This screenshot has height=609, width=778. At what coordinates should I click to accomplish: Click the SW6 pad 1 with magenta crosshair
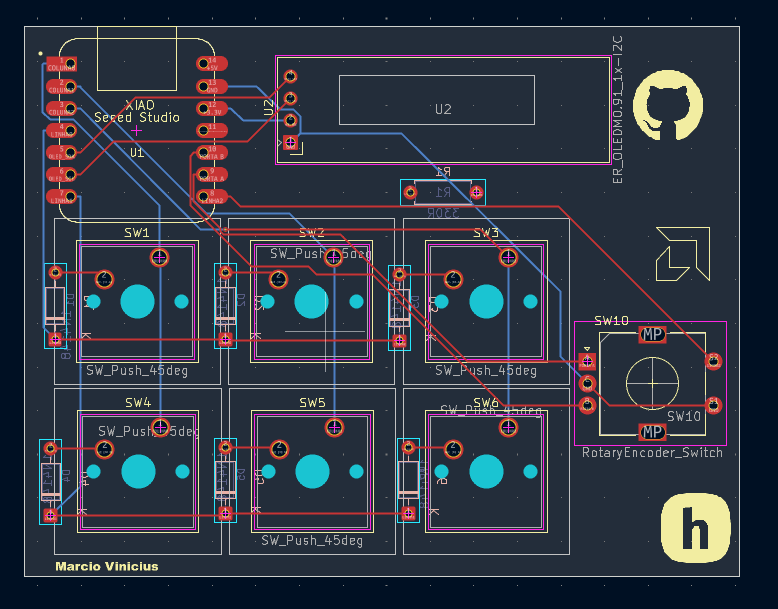pos(508,427)
